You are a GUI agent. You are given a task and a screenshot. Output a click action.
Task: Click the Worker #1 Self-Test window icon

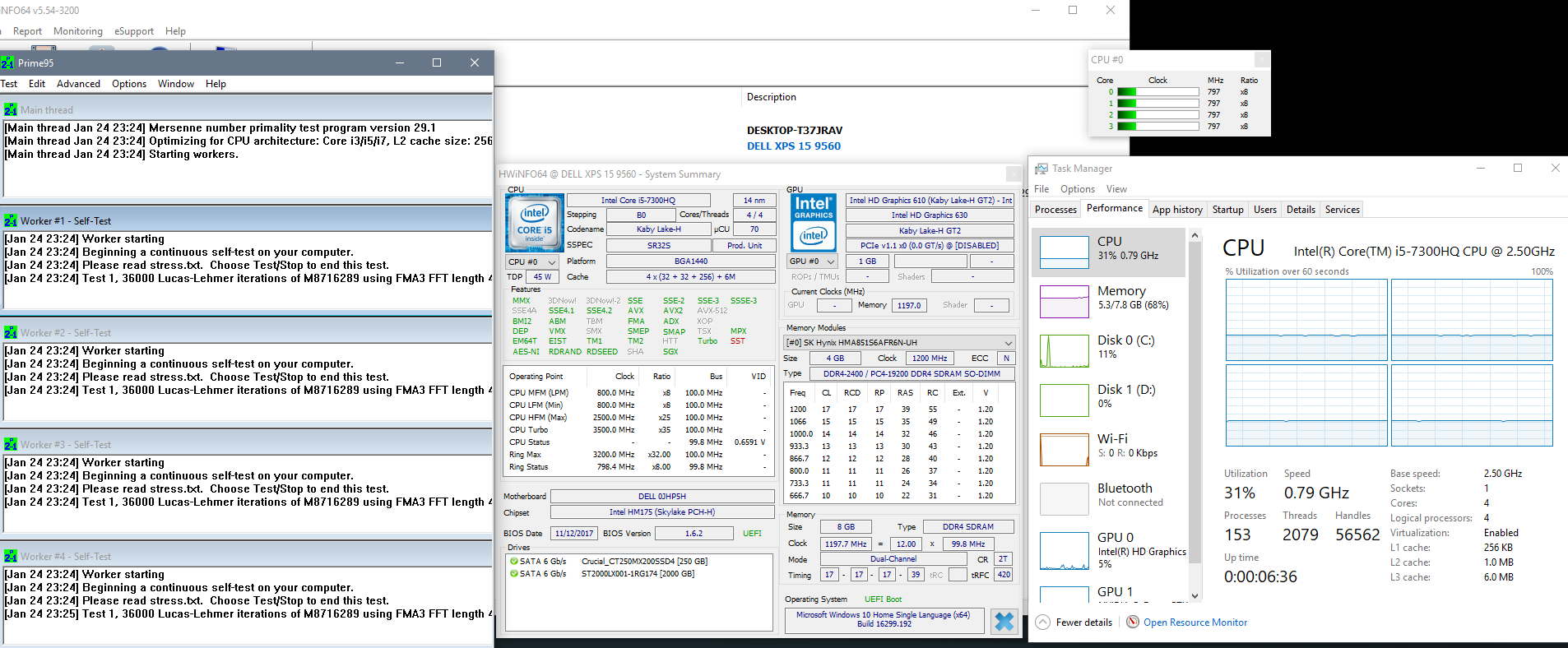11,220
